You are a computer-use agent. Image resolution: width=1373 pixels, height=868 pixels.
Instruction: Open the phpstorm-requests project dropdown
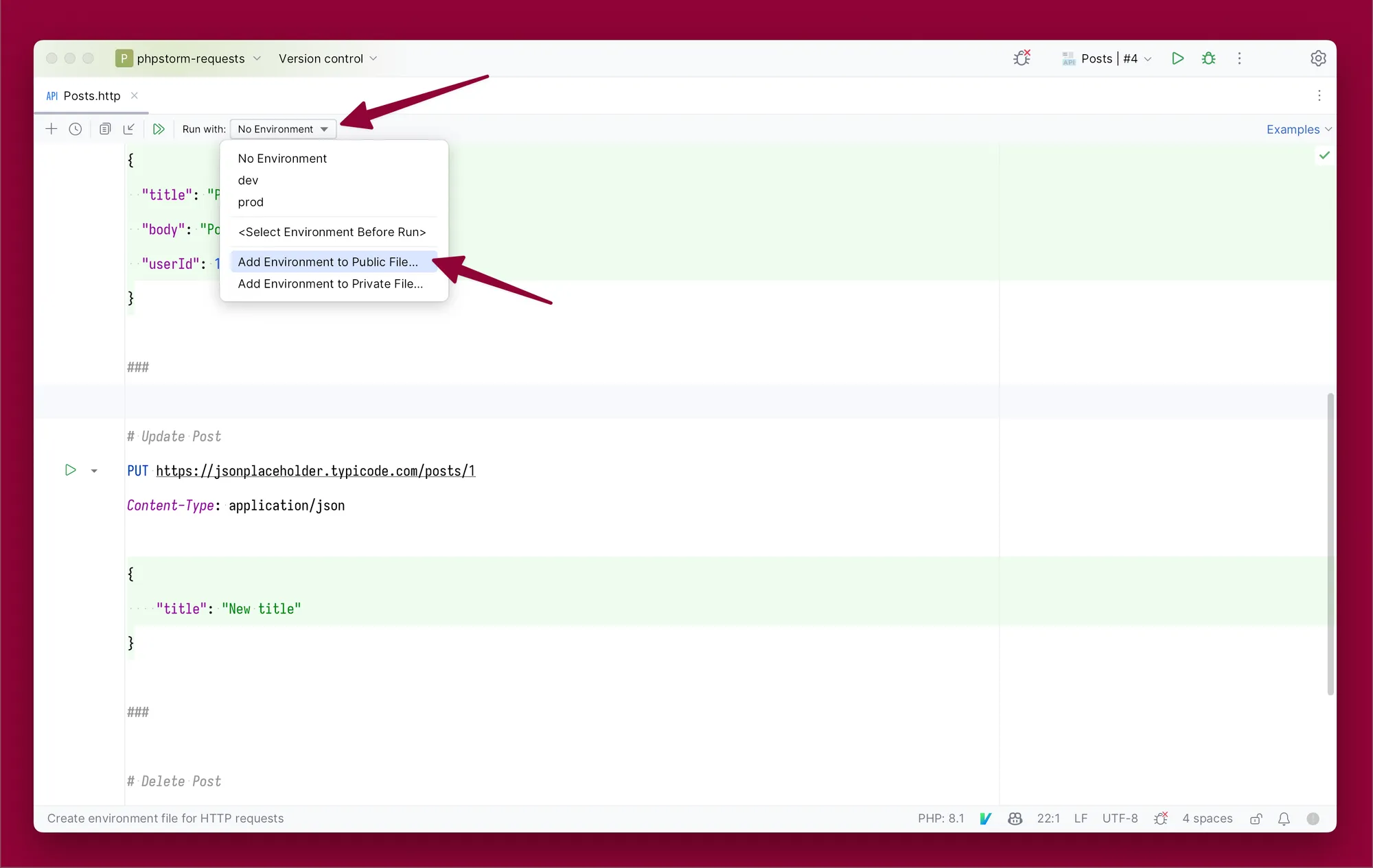(x=188, y=58)
